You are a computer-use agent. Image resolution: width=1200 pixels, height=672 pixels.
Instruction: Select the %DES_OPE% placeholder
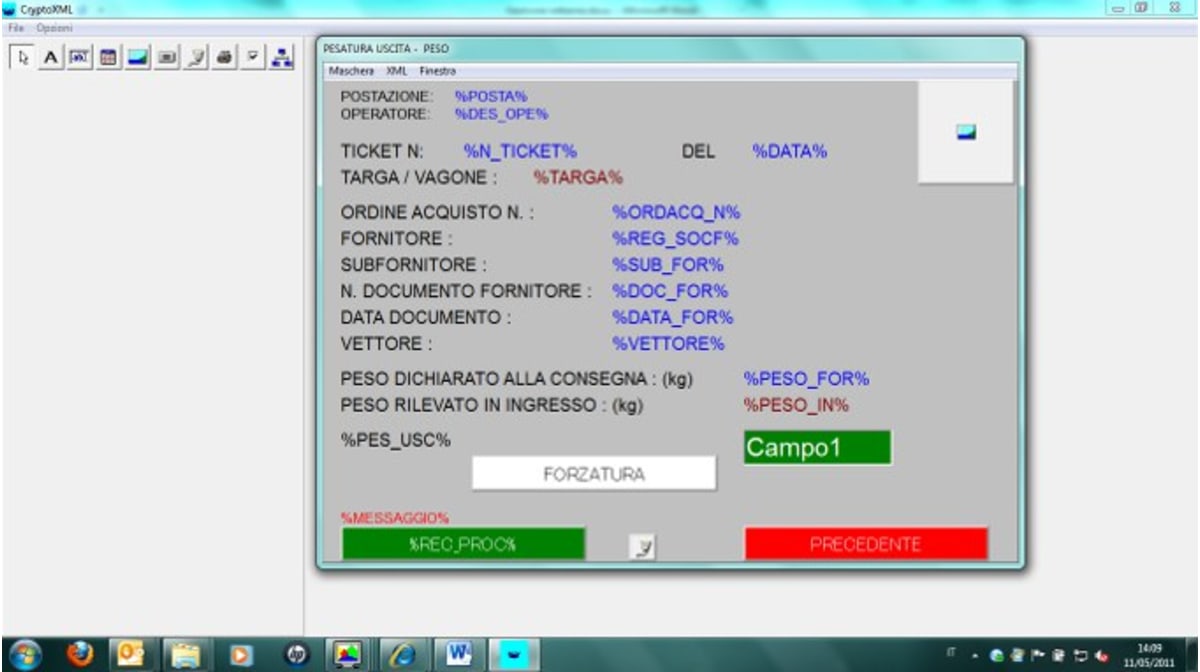[501, 114]
